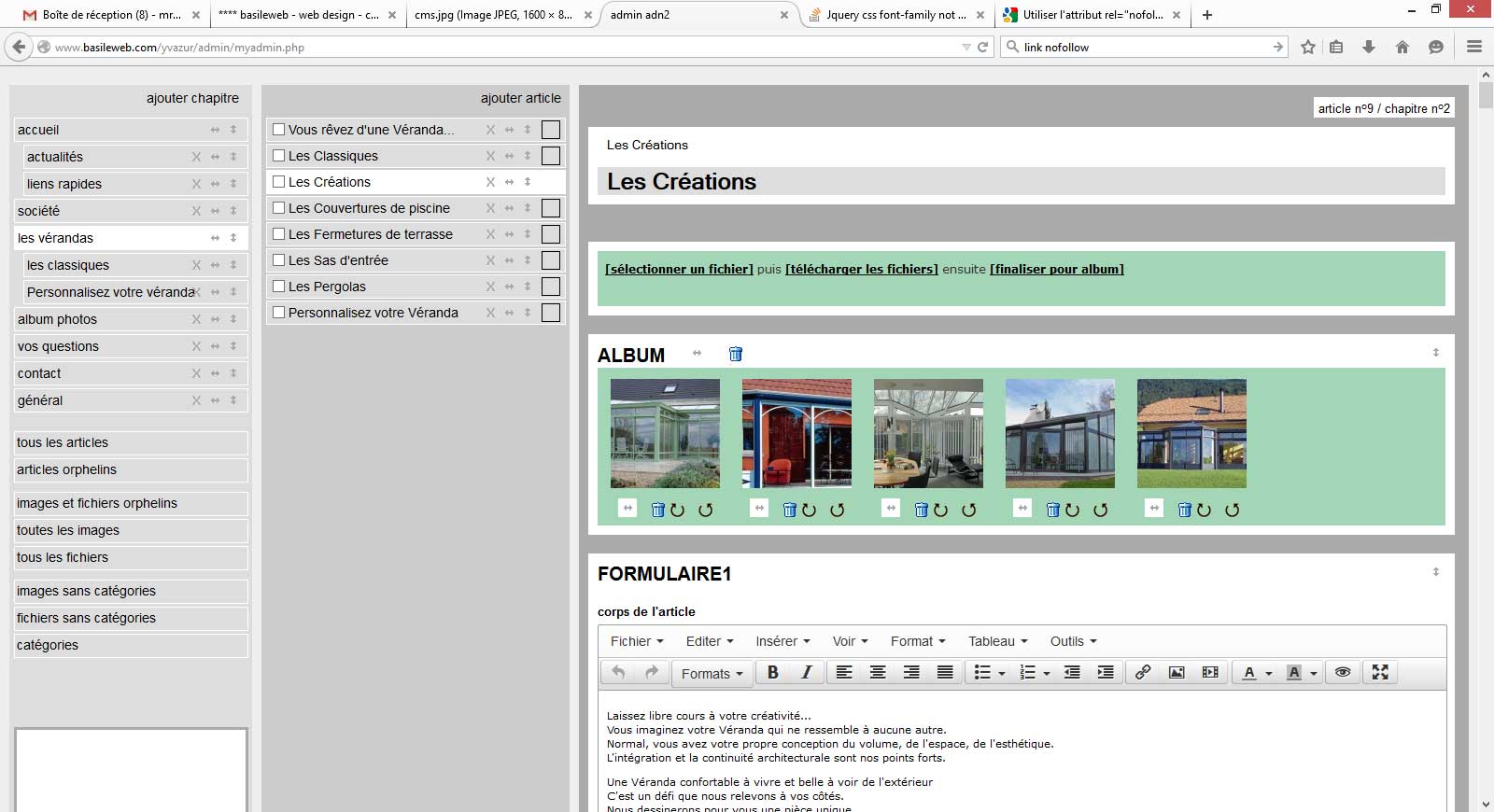Remove the Les Pergolas article with its X
Viewport: 1494px width, 812px height.
490,287
